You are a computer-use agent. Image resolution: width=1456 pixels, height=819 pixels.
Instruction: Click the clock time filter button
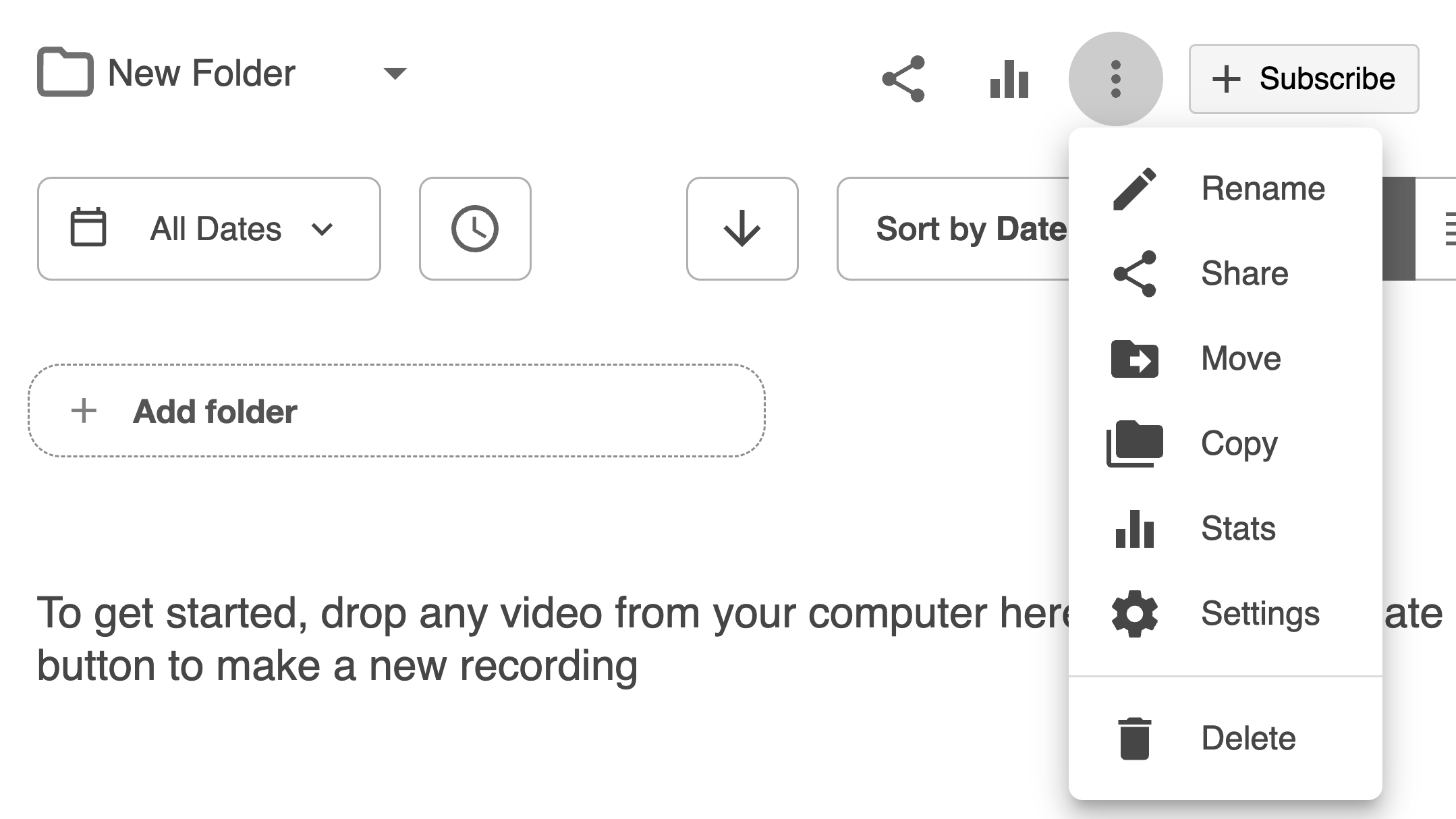(475, 229)
